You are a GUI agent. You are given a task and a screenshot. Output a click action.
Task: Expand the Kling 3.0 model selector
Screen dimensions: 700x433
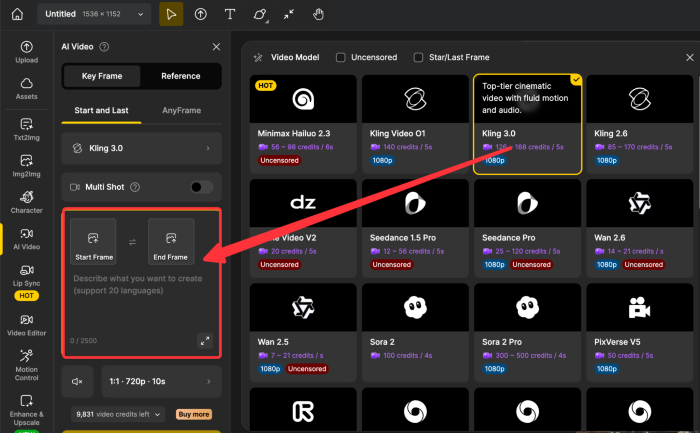140,149
